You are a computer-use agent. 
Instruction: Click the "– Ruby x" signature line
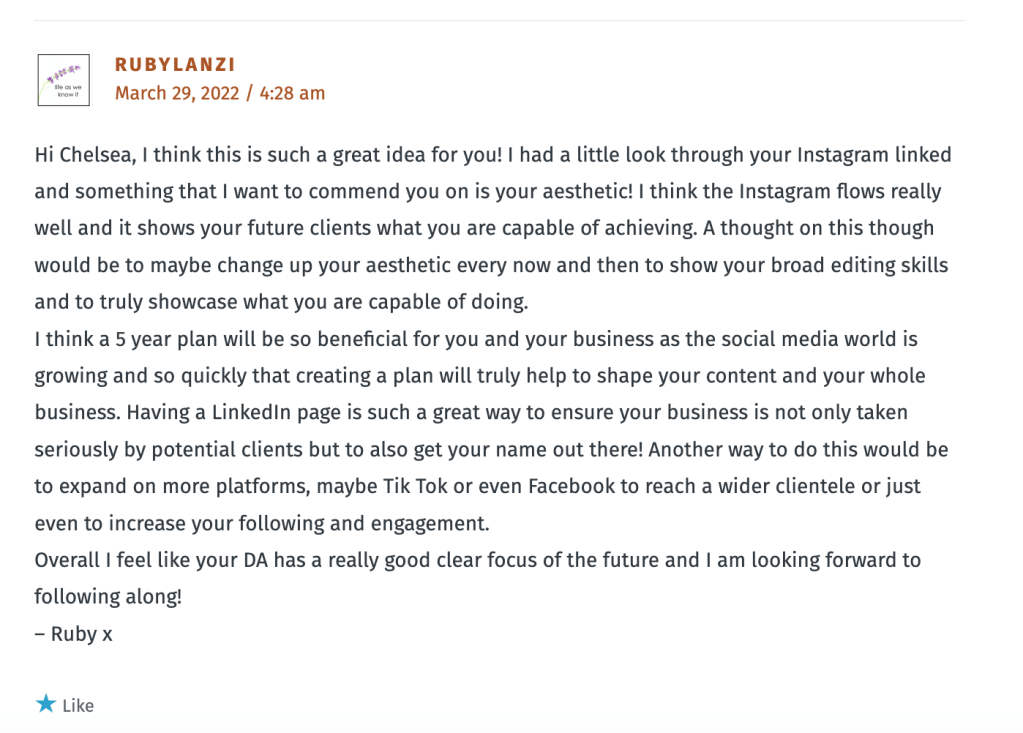[73, 634]
